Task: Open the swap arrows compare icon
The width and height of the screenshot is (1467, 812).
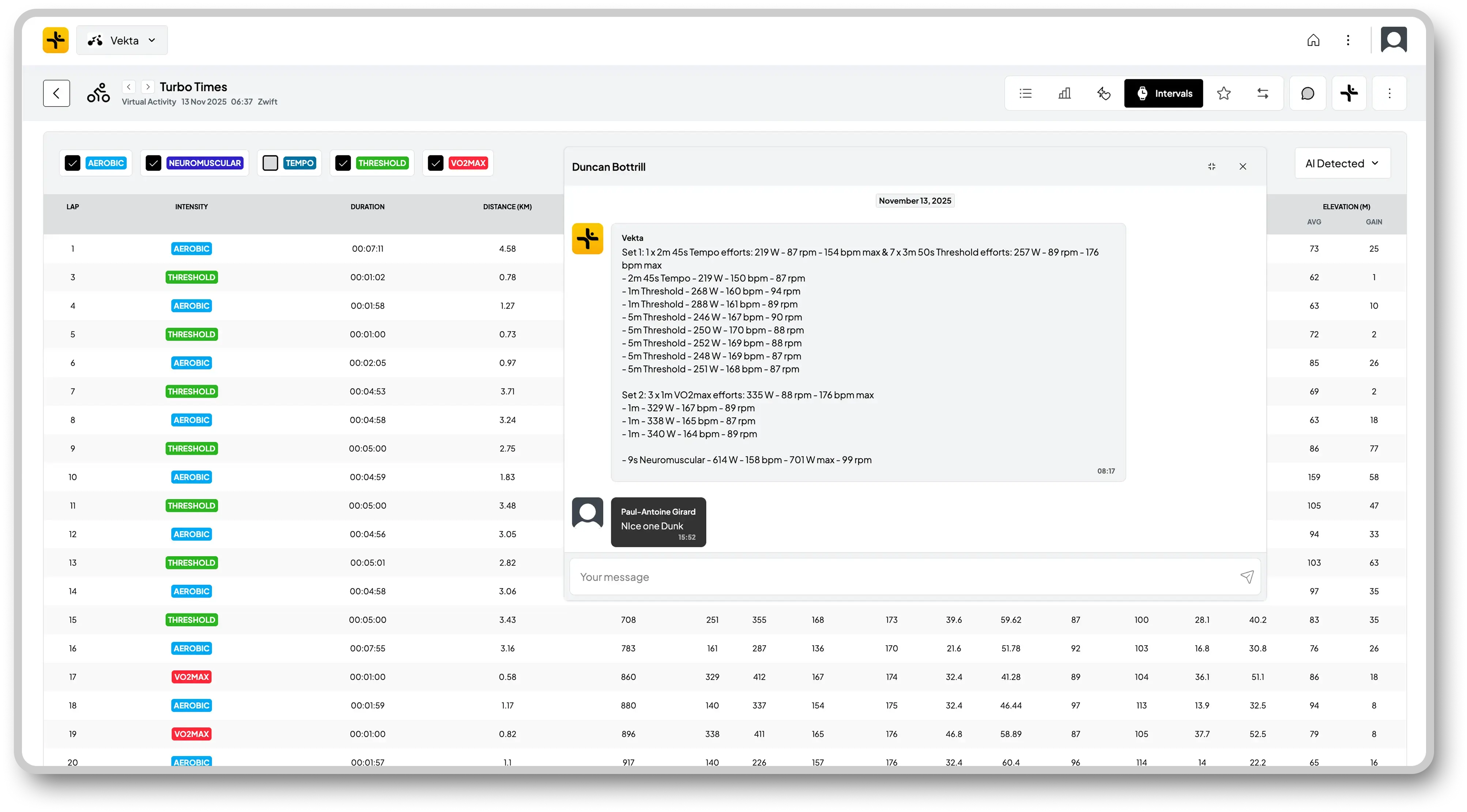Action: coord(1263,93)
